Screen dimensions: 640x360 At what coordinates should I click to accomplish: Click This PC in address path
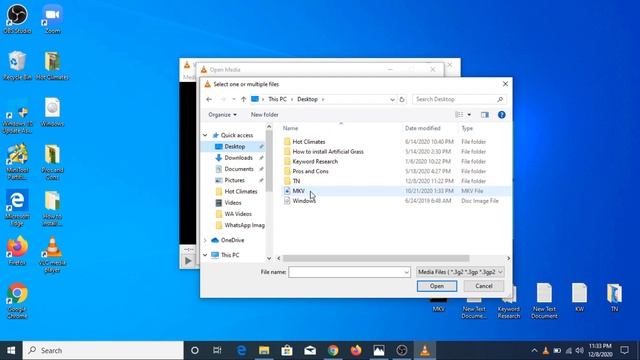click(278, 99)
